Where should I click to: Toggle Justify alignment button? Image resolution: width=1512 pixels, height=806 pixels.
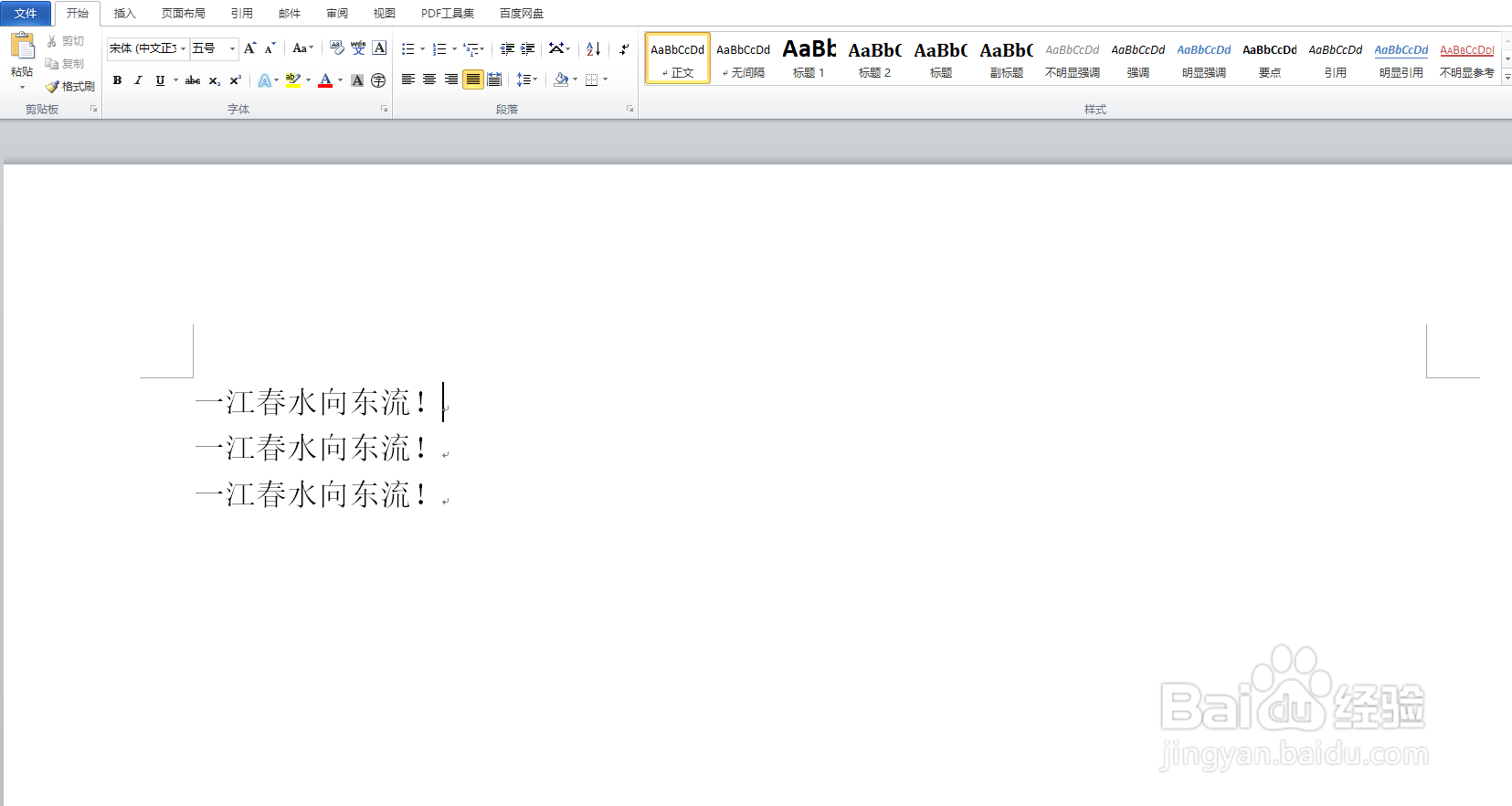pos(472,80)
